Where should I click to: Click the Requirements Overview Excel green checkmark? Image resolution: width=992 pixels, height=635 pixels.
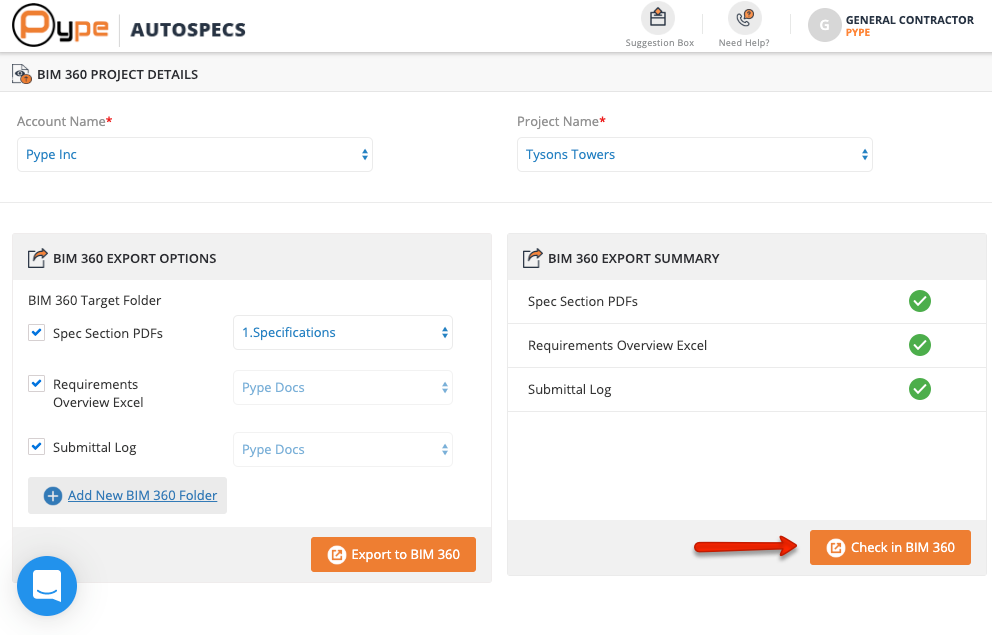pos(920,345)
